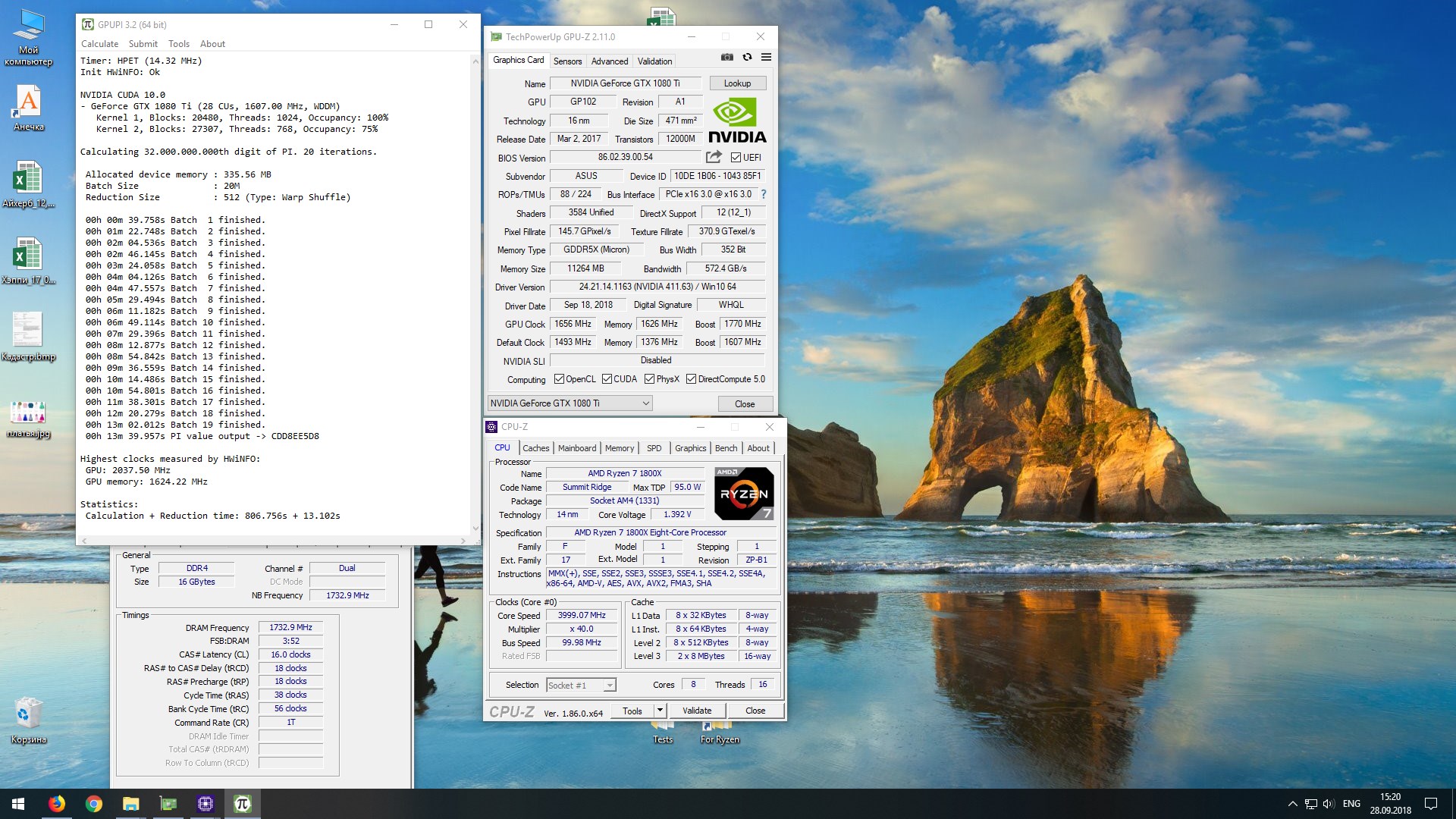Screen dimensions: 1456x819
Task: Click the Close button in GPU-Z
Action: (x=745, y=404)
